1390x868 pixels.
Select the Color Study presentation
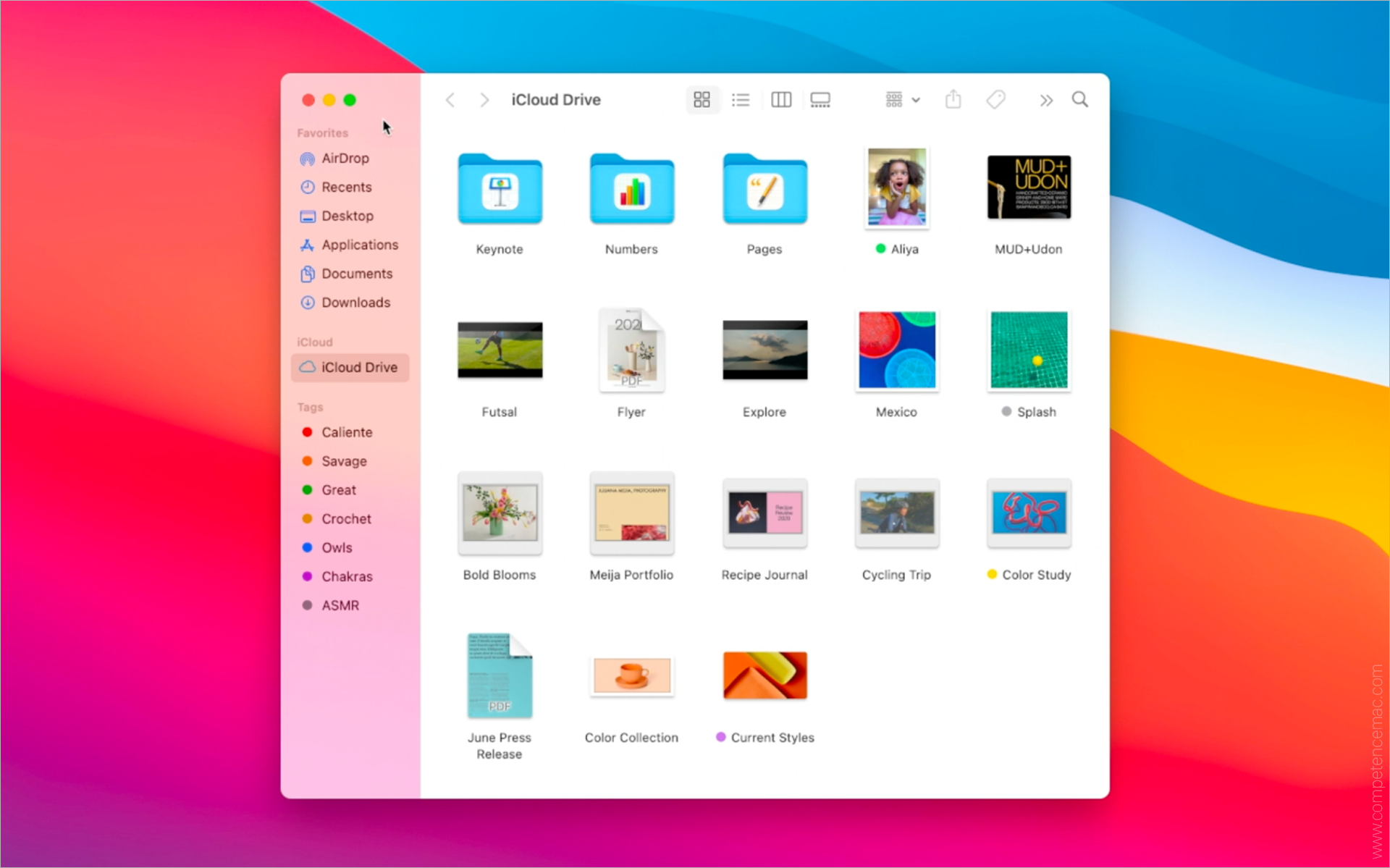coord(1029,513)
